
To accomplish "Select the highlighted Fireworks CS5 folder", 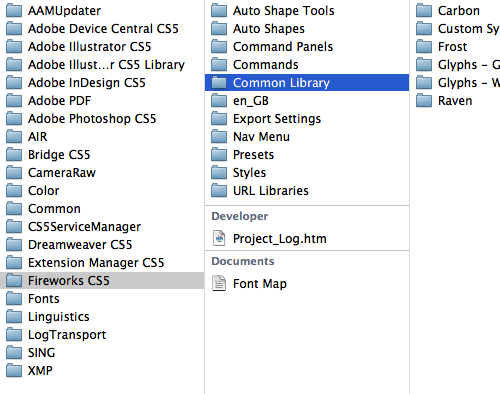I will [x=102, y=281].
